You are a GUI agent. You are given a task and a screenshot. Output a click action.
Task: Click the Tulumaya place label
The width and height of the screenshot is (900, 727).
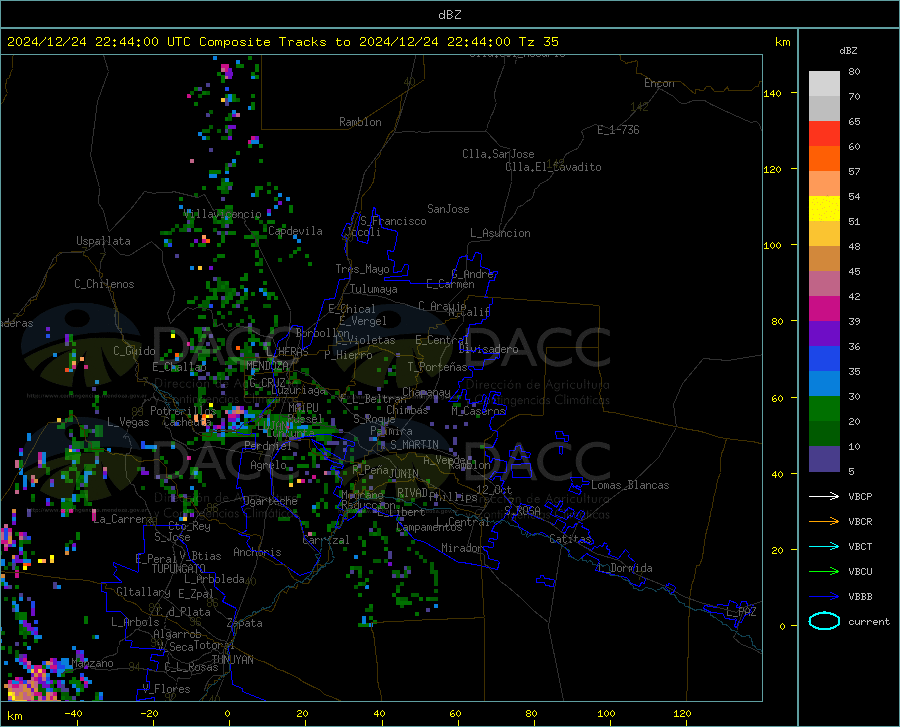click(374, 289)
